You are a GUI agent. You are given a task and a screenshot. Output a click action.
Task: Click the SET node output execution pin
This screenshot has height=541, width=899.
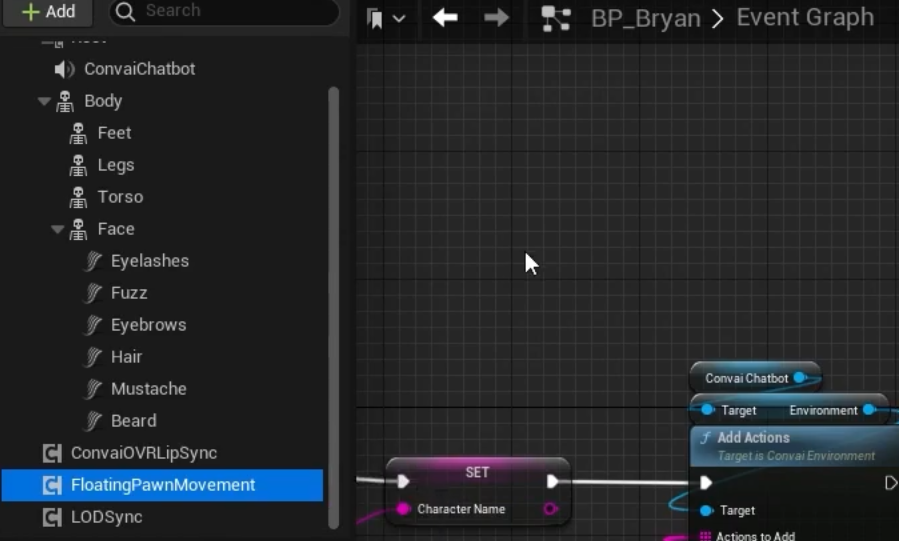[x=553, y=481]
